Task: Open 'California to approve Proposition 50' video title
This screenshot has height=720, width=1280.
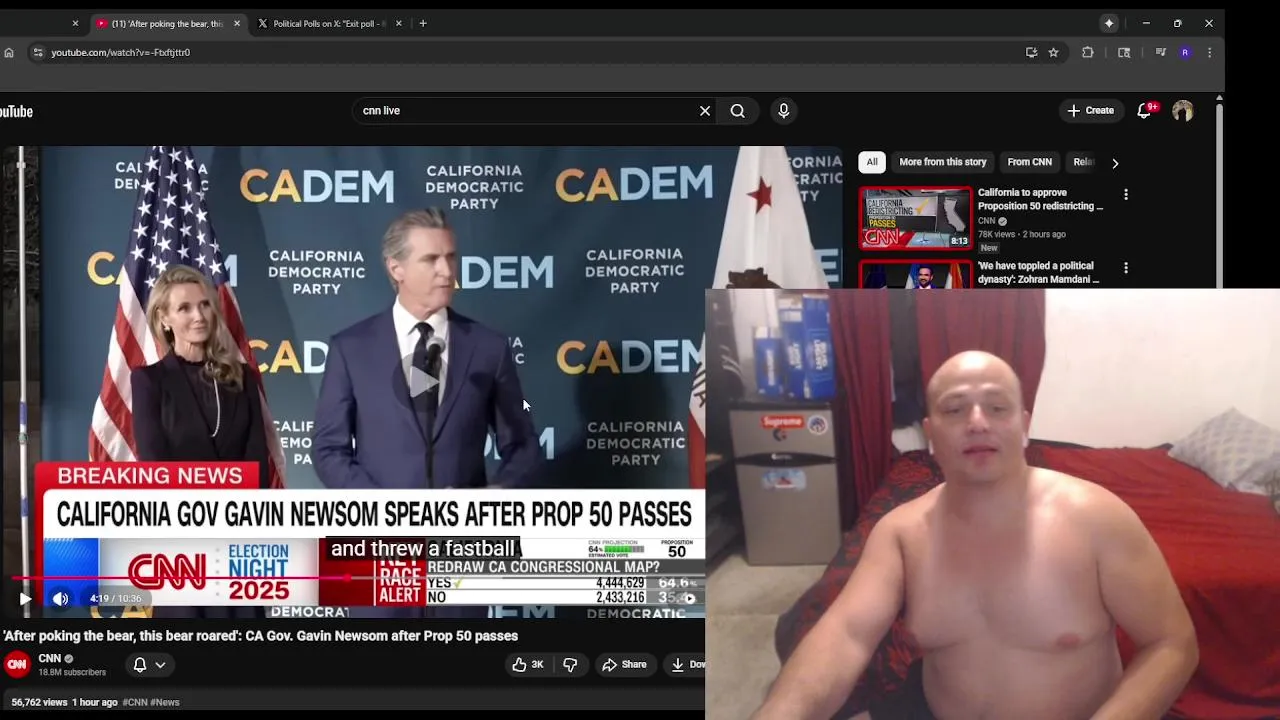Action: 1041,199
